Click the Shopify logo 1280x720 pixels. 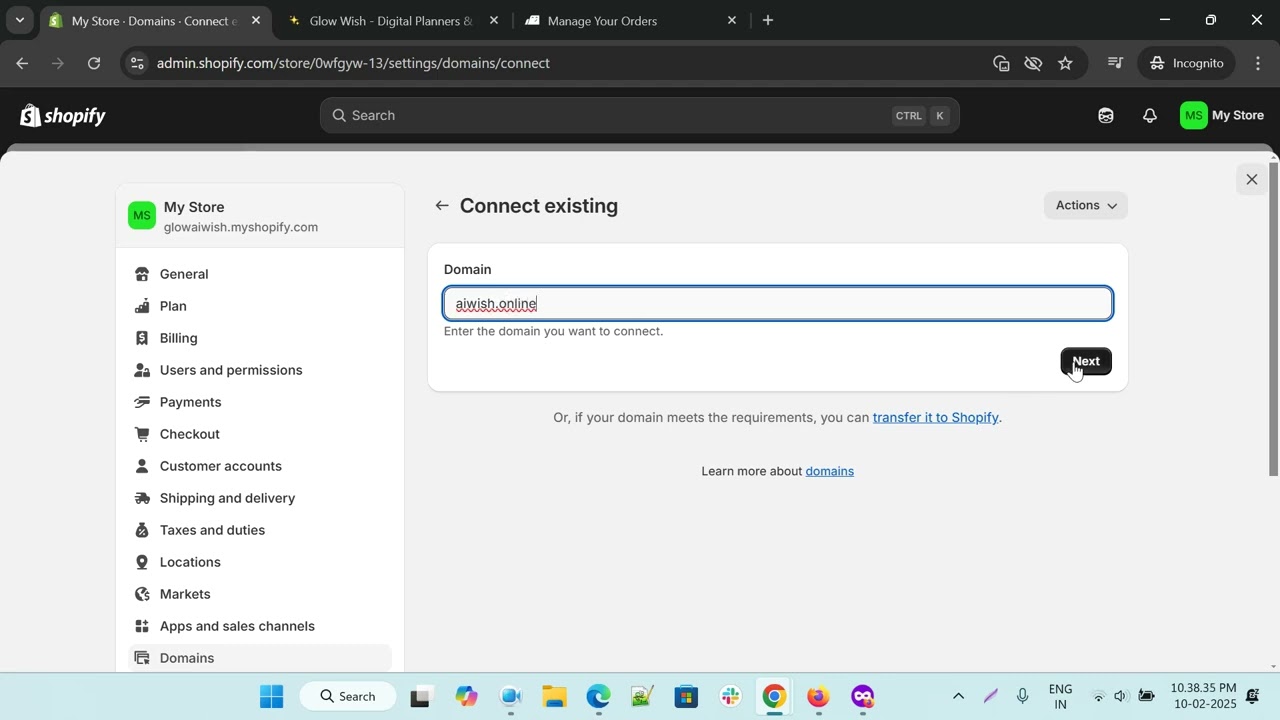coord(63,116)
